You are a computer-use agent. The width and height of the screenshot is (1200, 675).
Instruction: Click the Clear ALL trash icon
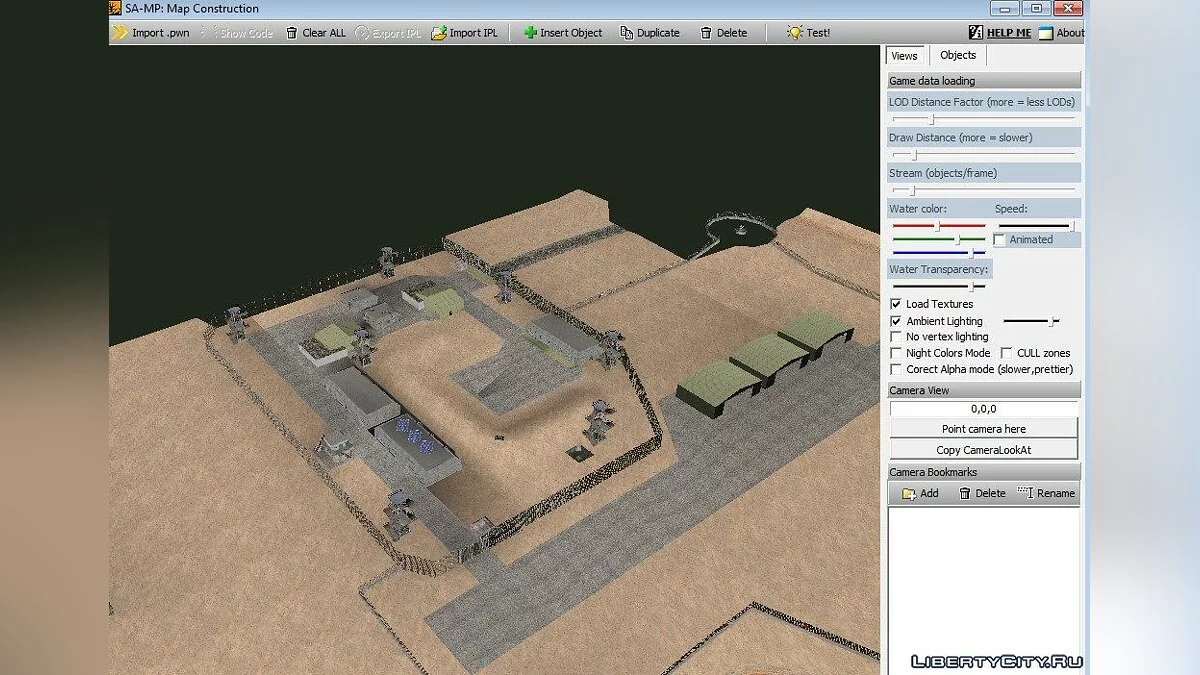292,33
